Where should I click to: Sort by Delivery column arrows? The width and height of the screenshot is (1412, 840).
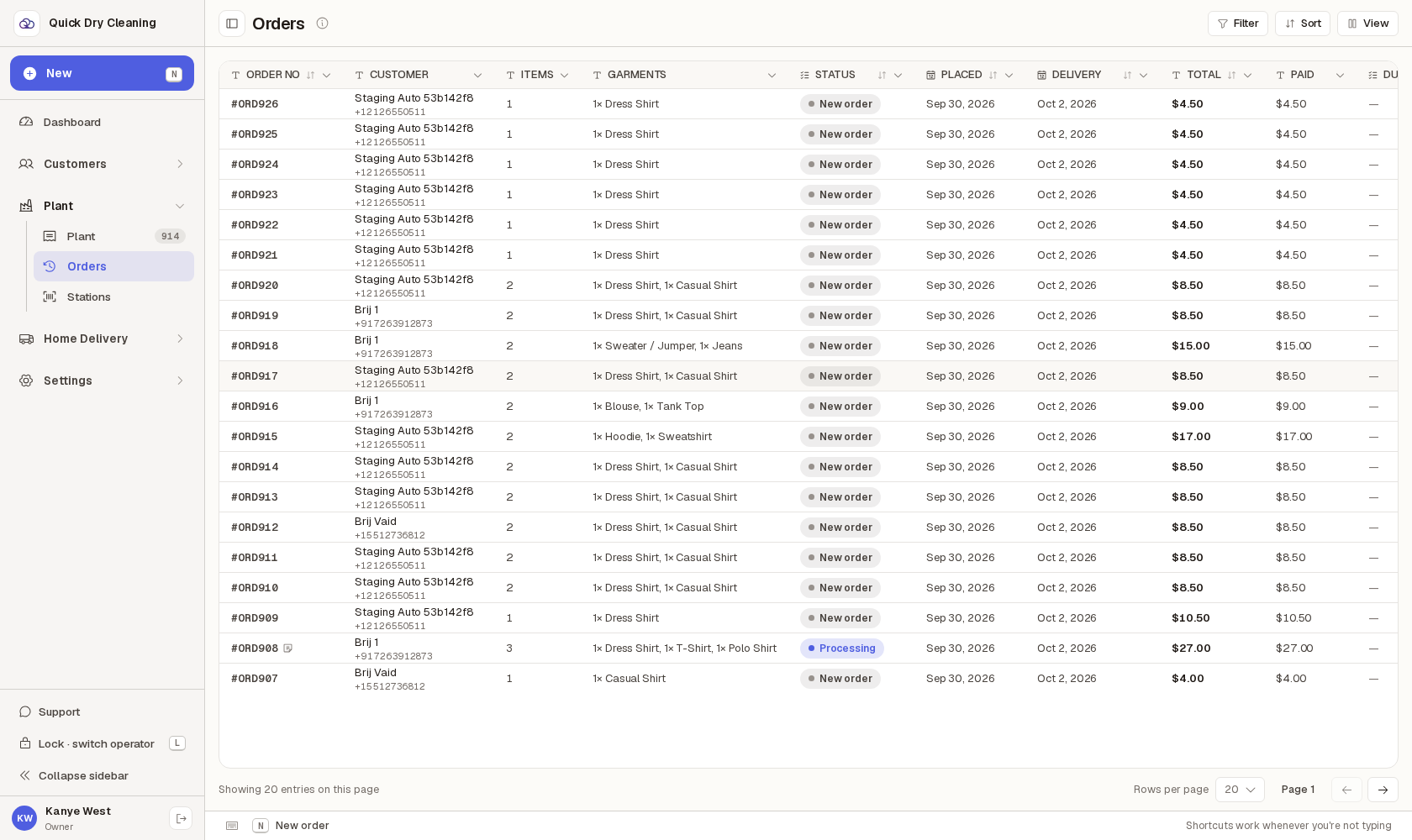coord(1127,76)
